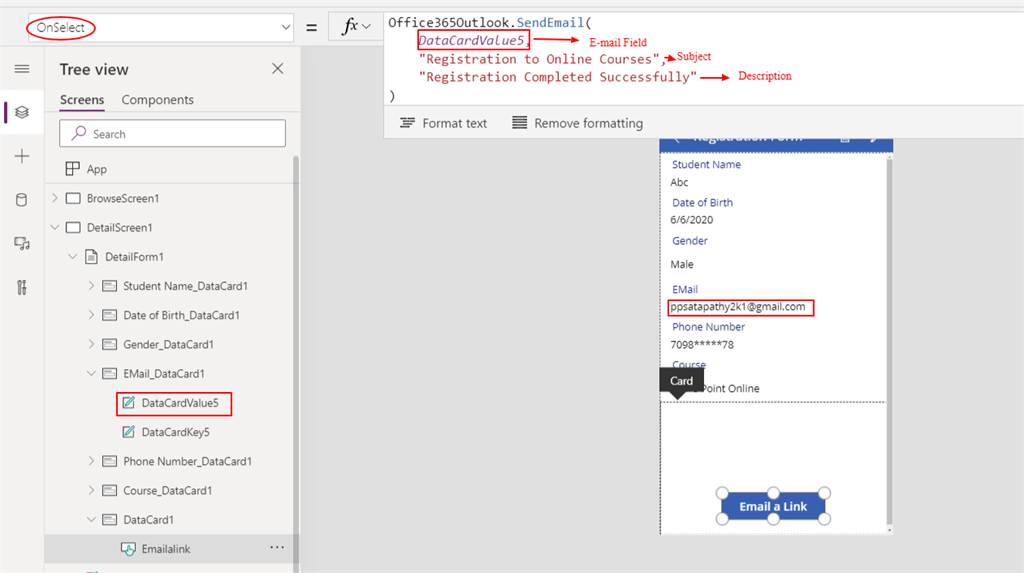
Task: Click the Male gender value
Action: tap(682, 264)
